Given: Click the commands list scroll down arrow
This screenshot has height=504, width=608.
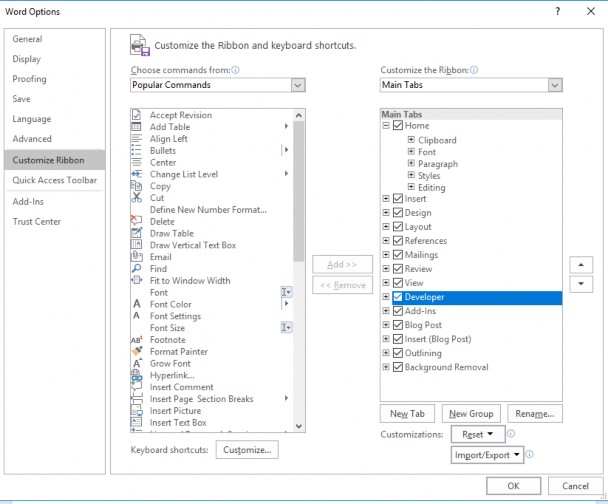Looking at the screenshot, I should pyautogui.click(x=299, y=426).
